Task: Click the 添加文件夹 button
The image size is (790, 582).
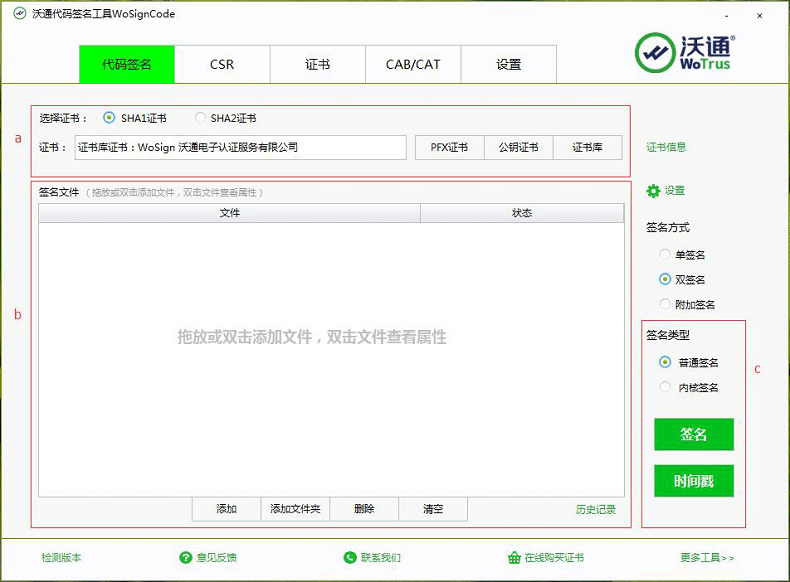Action: 295,509
